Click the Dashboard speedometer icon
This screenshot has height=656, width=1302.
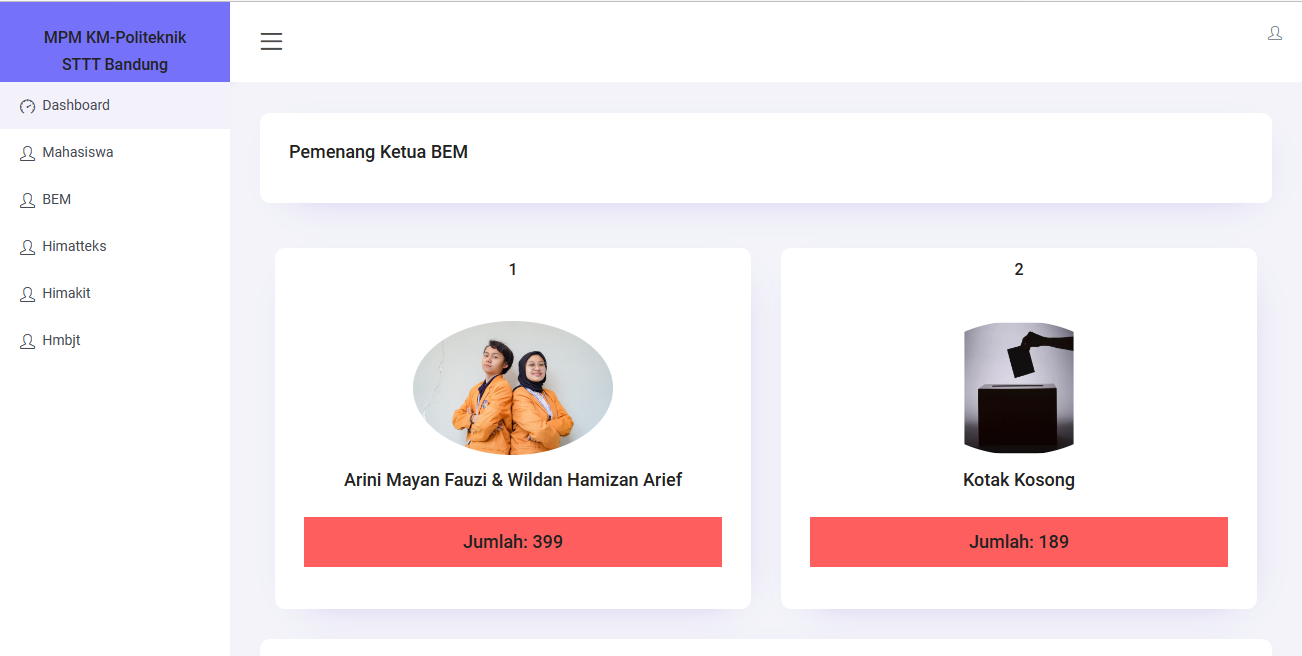[28, 106]
